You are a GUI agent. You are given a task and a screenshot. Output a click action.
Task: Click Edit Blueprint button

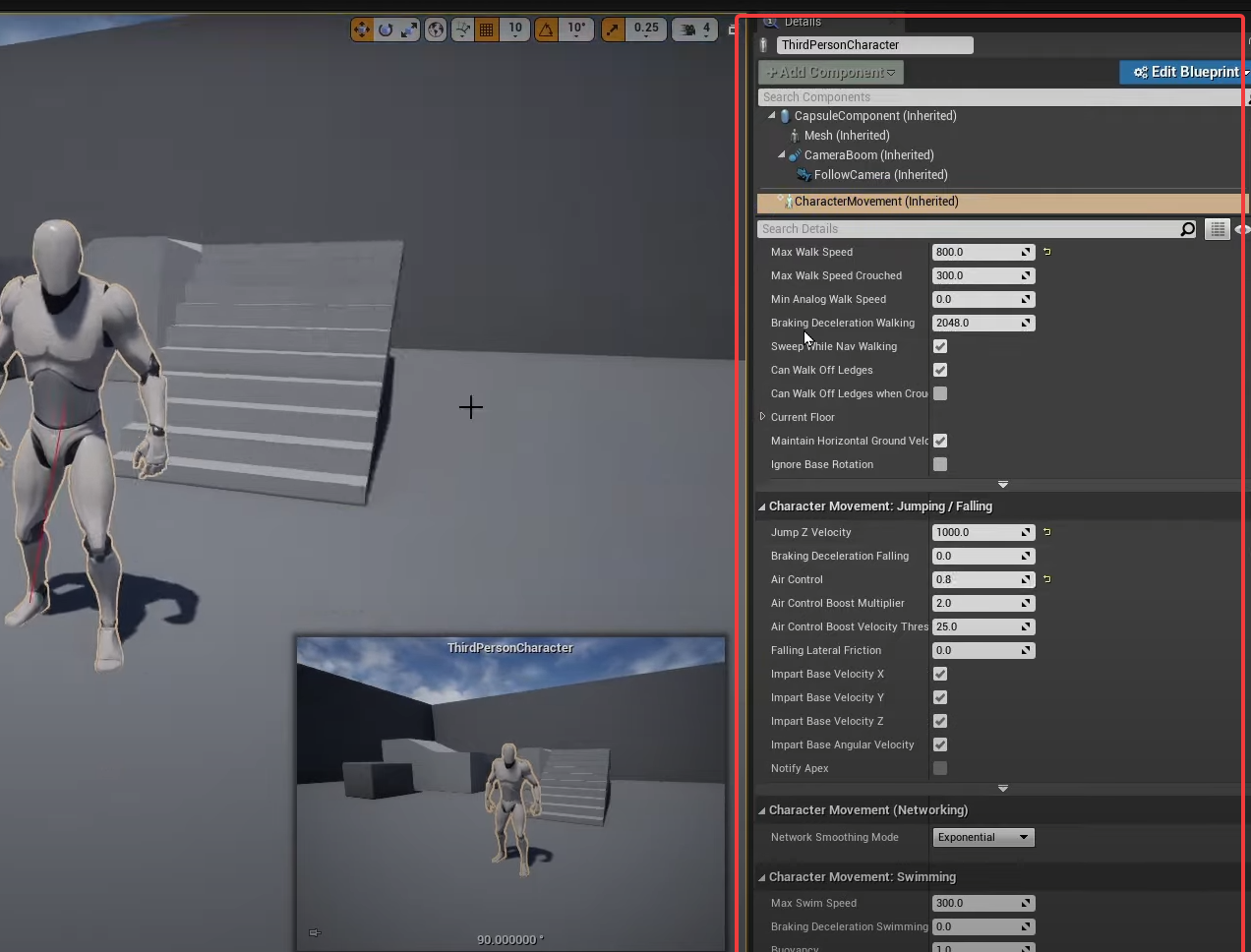[x=1185, y=72]
